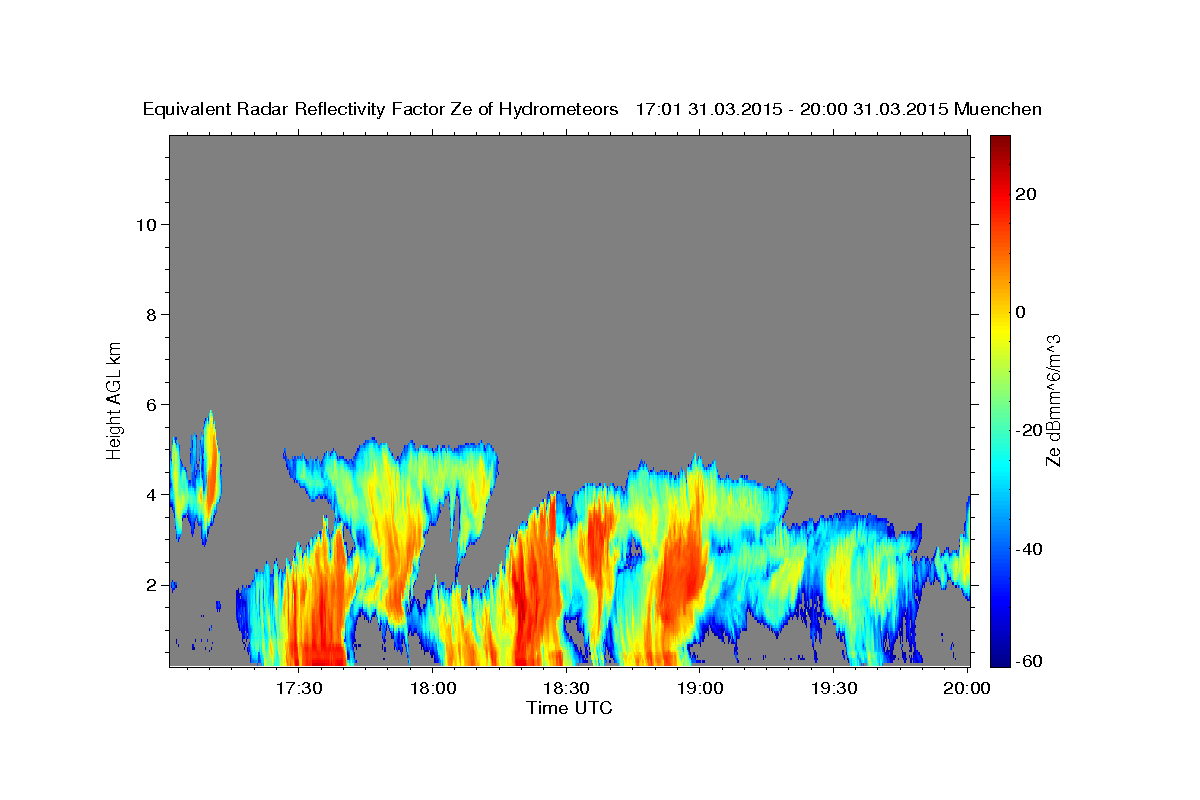Image resolution: width=1200 pixels, height=800 pixels.
Task: Click the '17:30' time tick label
Action: point(299,688)
